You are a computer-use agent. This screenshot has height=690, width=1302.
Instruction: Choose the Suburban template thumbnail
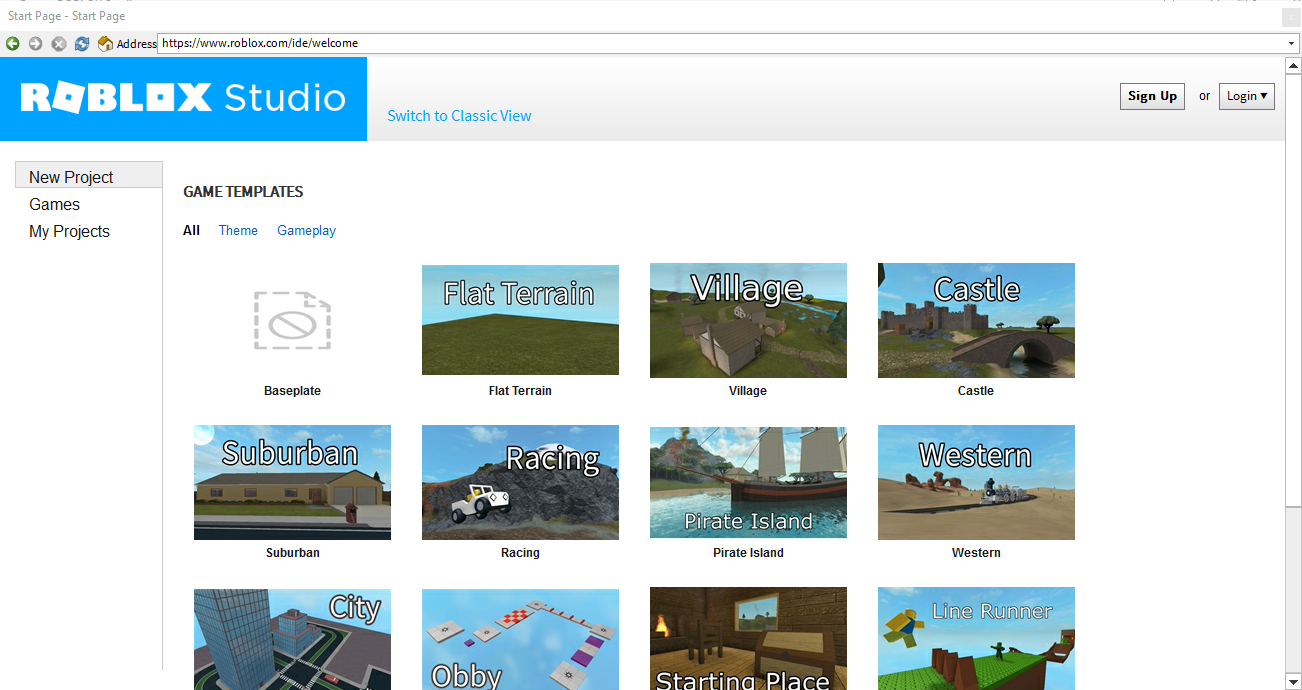point(292,482)
